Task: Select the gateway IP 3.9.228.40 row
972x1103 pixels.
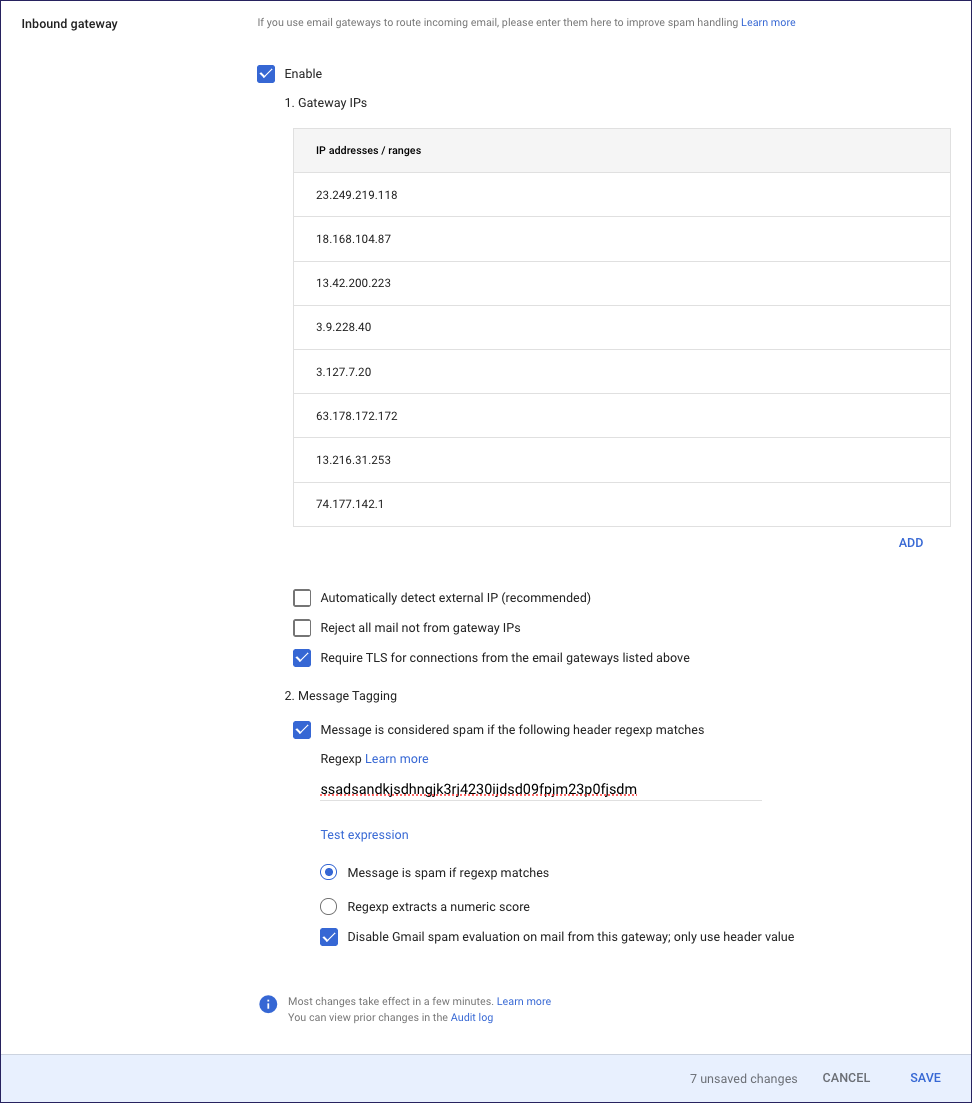Action: [343, 327]
